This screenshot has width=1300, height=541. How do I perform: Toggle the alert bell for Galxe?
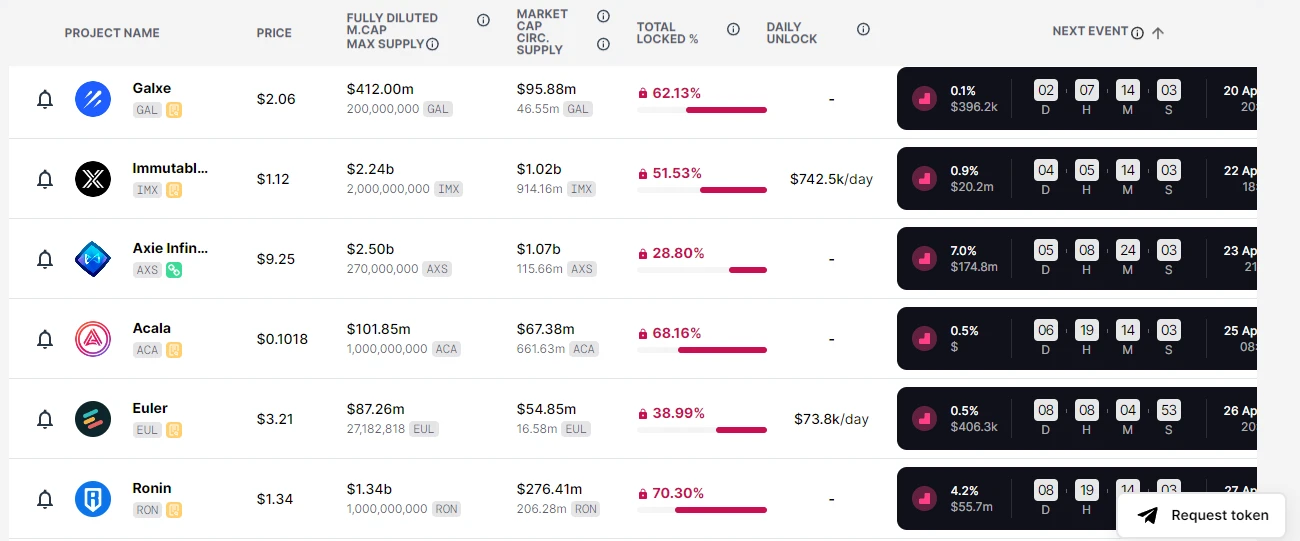[x=45, y=99]
